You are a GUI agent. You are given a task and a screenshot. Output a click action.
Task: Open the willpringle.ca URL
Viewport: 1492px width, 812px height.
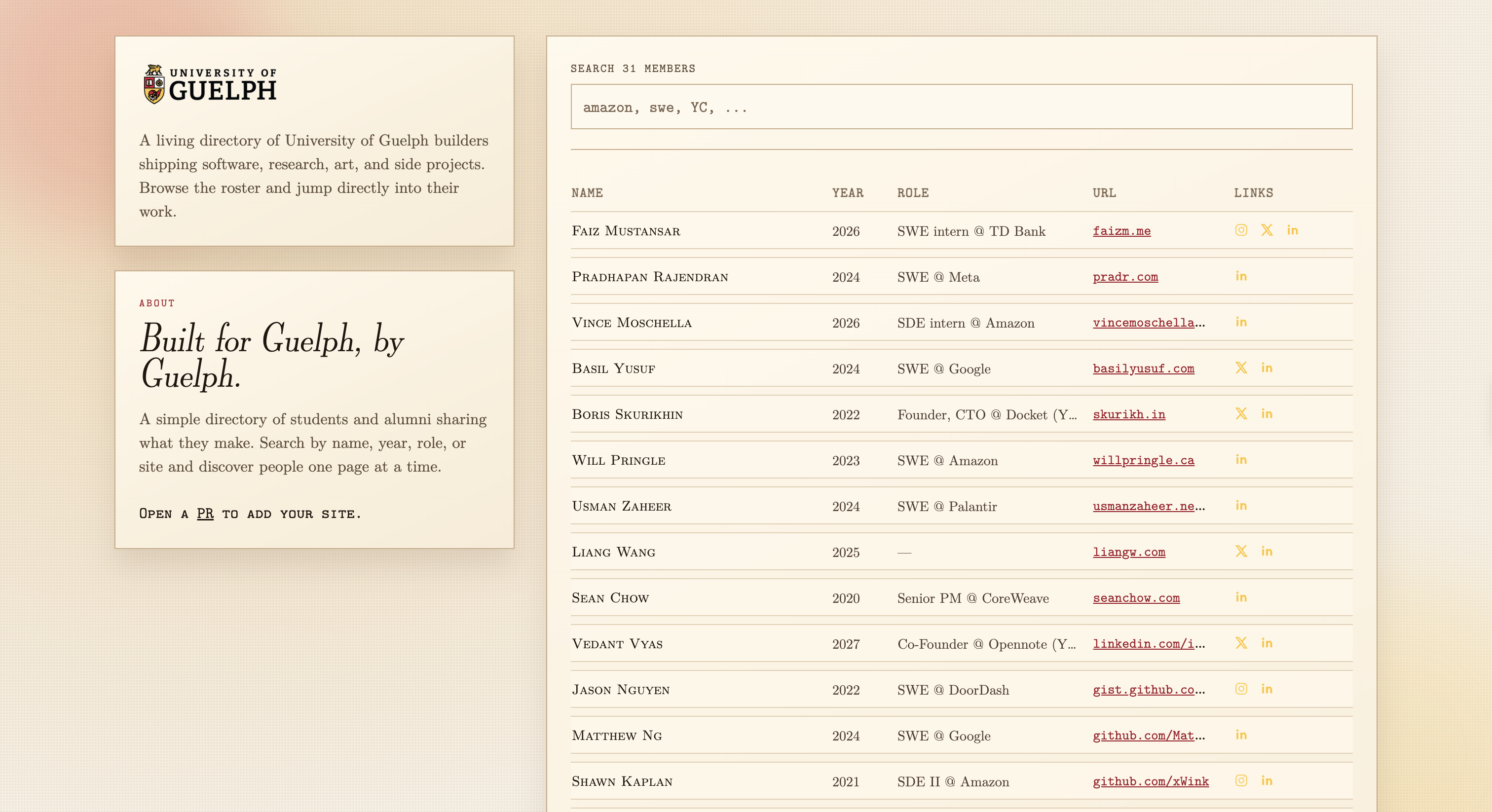point(1143,460)
